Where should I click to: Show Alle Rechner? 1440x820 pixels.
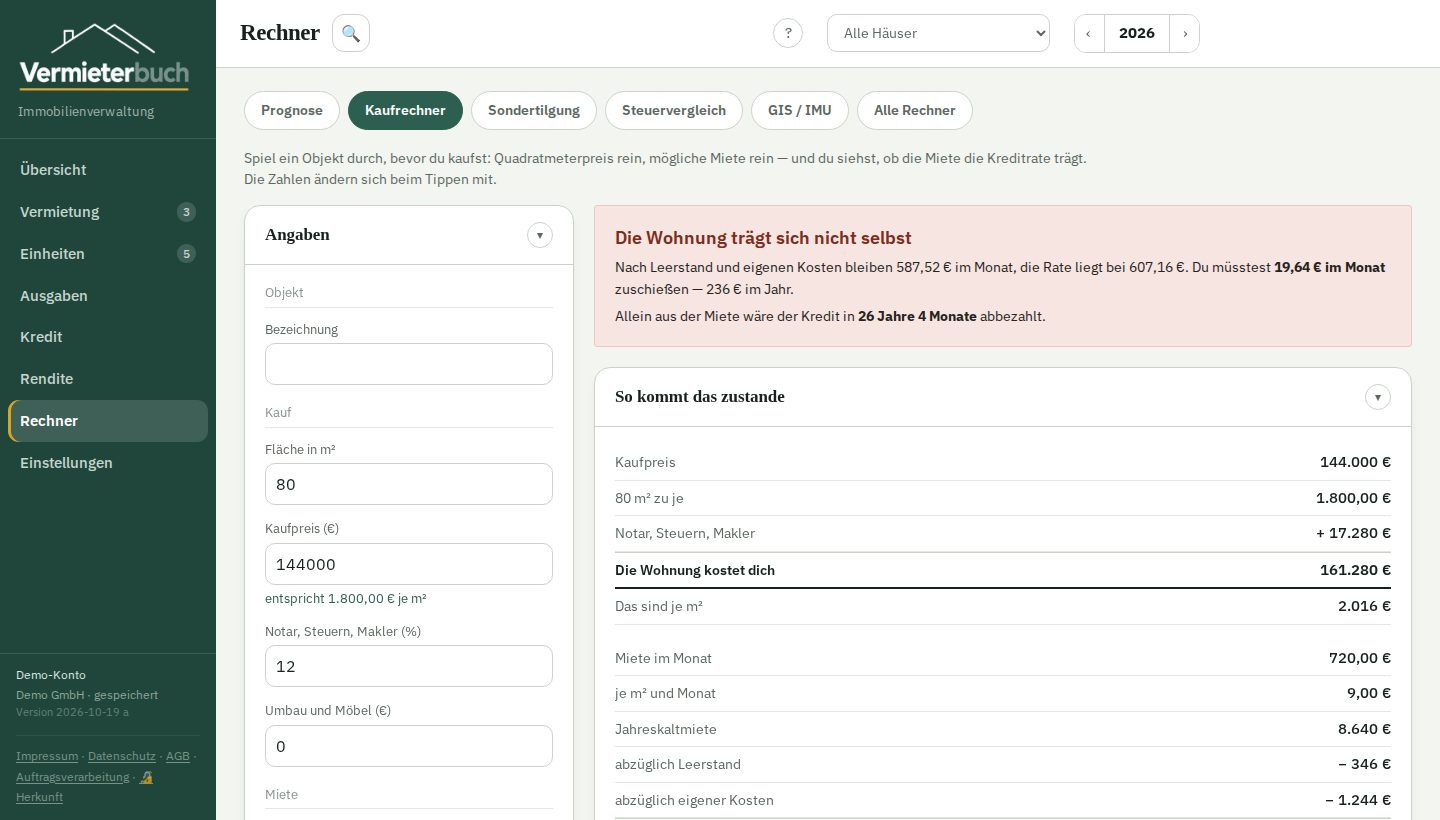point(915,110)
